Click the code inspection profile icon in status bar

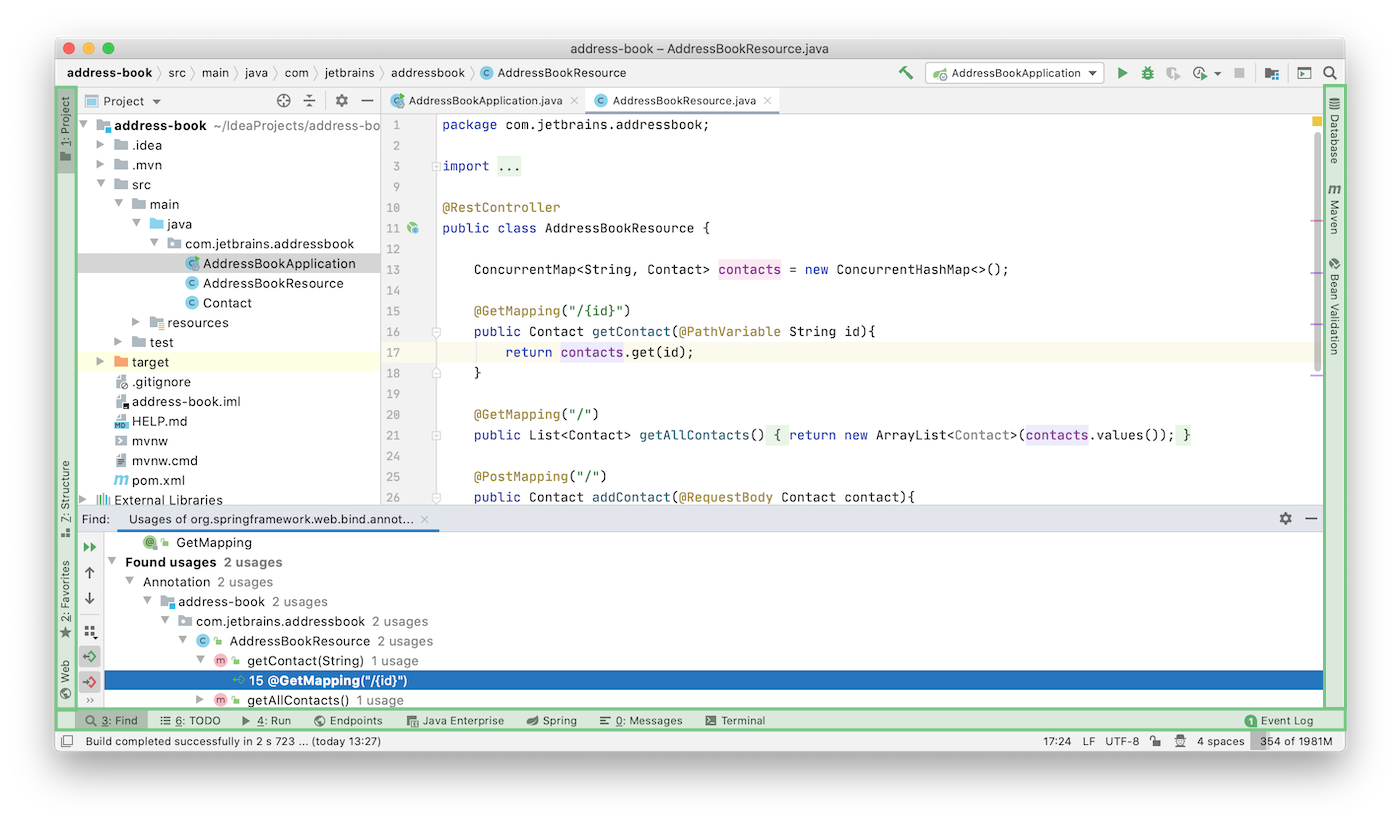[x=1180, y=741]
